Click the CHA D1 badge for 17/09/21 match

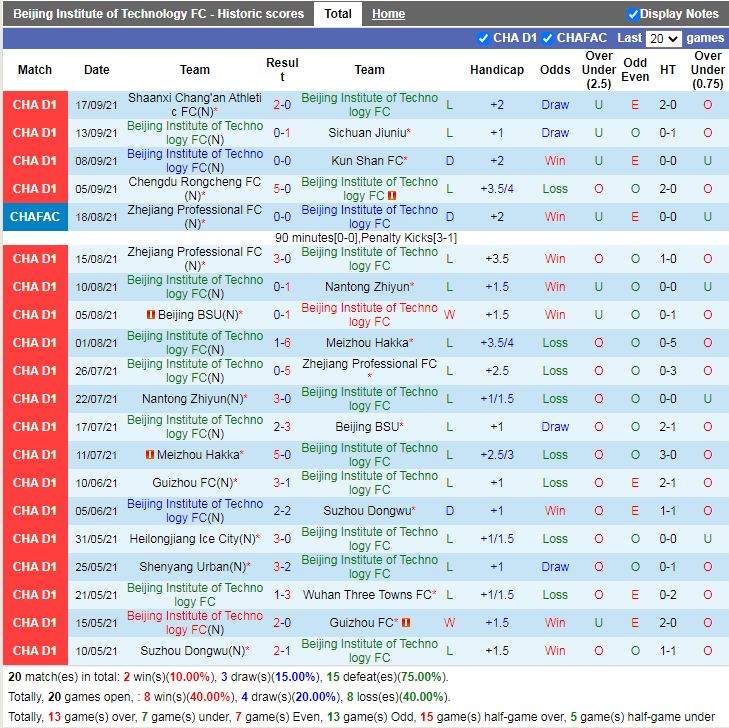pyautogui.click(x=35, y=105)
